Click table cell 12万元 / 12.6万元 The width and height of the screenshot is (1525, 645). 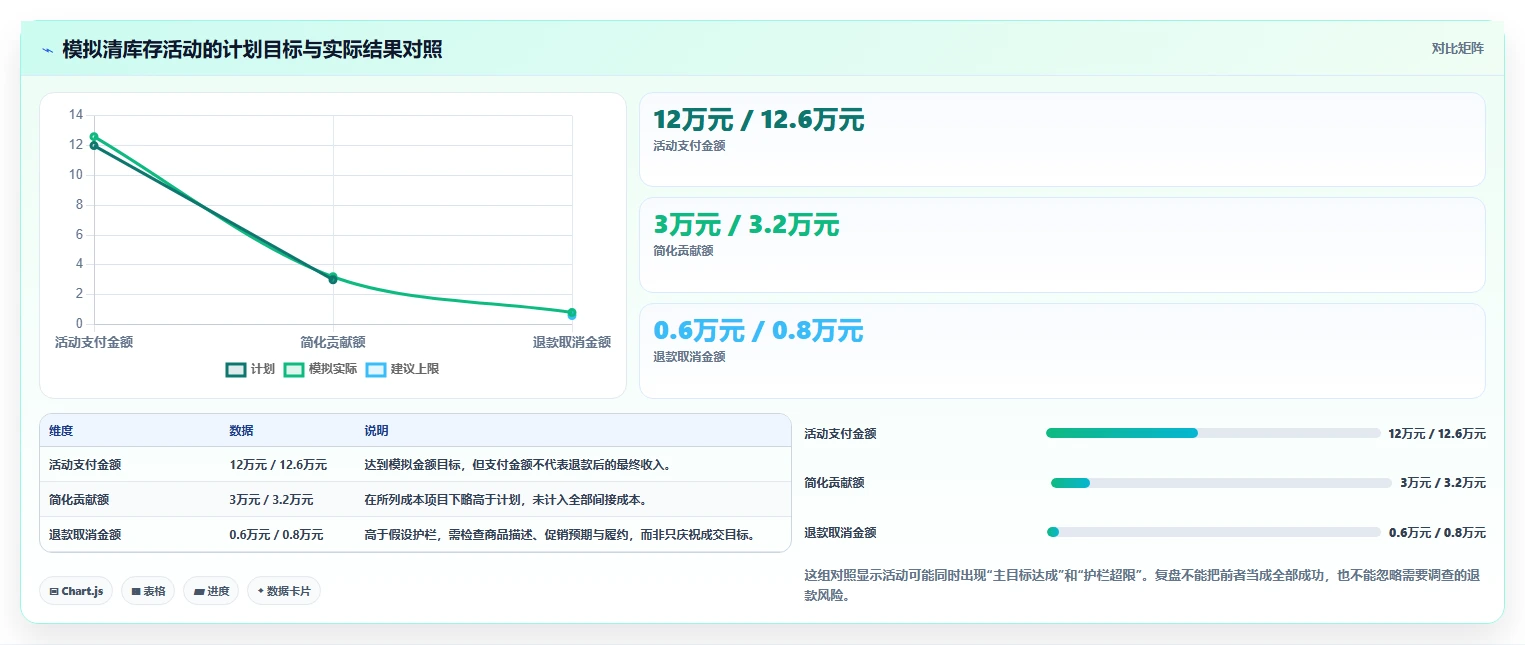278,465
